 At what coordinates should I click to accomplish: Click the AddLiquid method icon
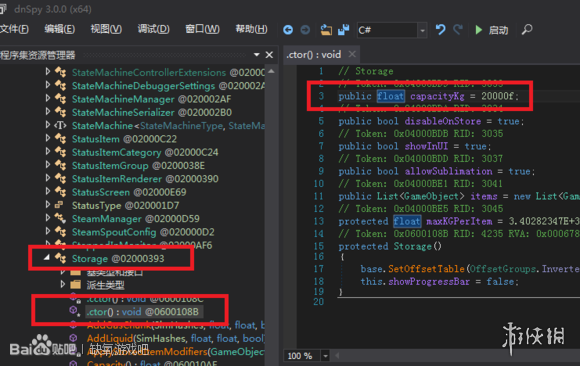click(x=73, y=338)
